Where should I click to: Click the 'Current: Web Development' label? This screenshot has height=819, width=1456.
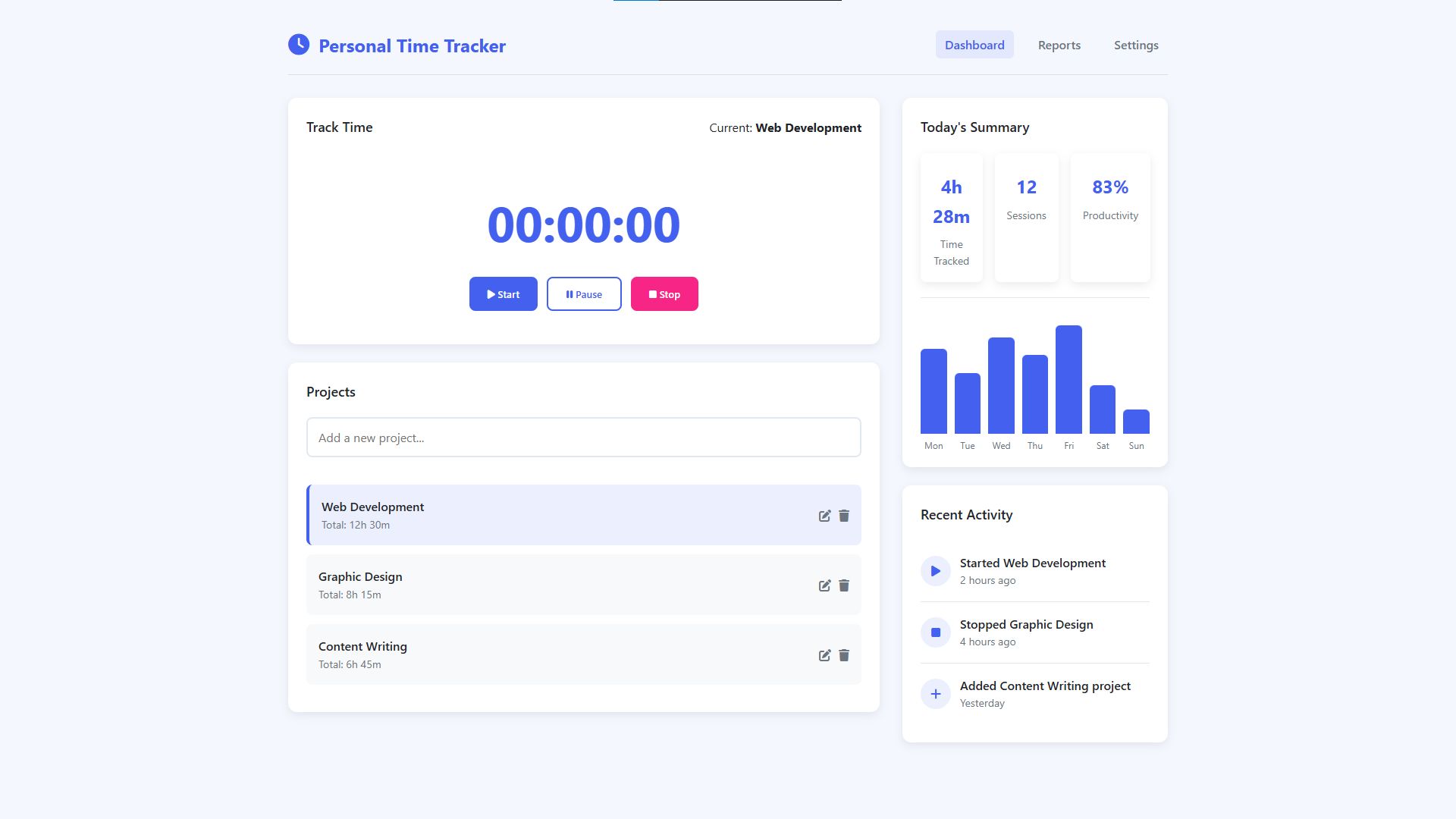[x=785, y=127]
